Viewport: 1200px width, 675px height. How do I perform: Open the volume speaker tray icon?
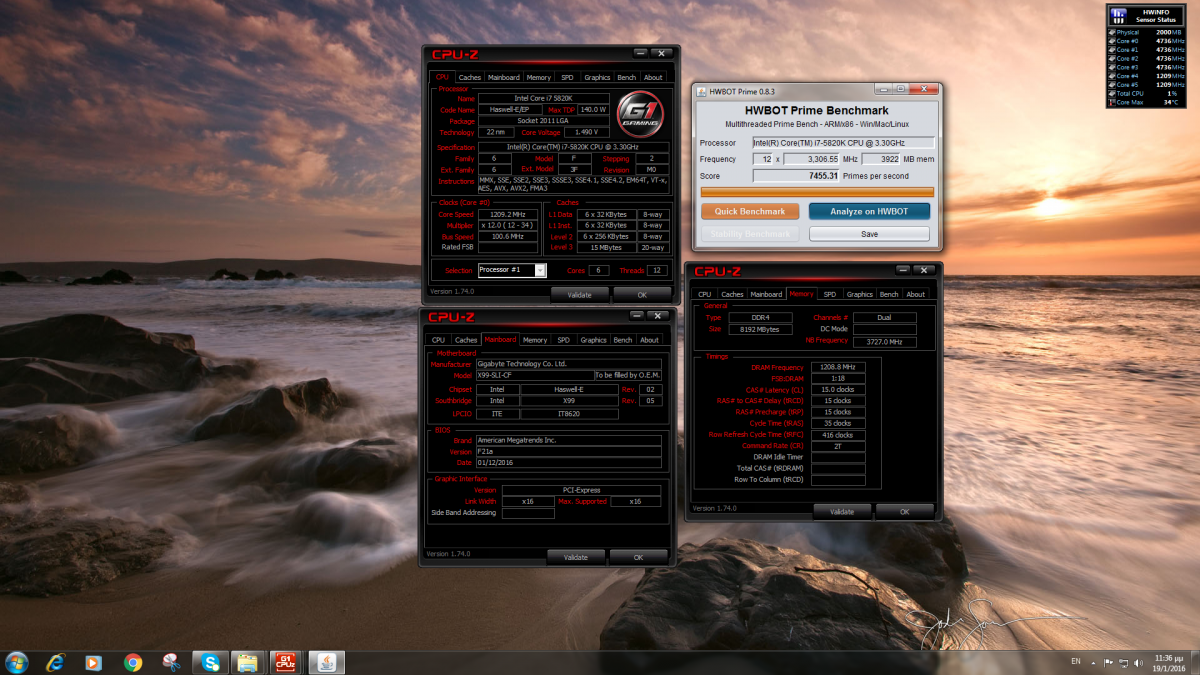pyautogui.click(x=1139, y=662)
